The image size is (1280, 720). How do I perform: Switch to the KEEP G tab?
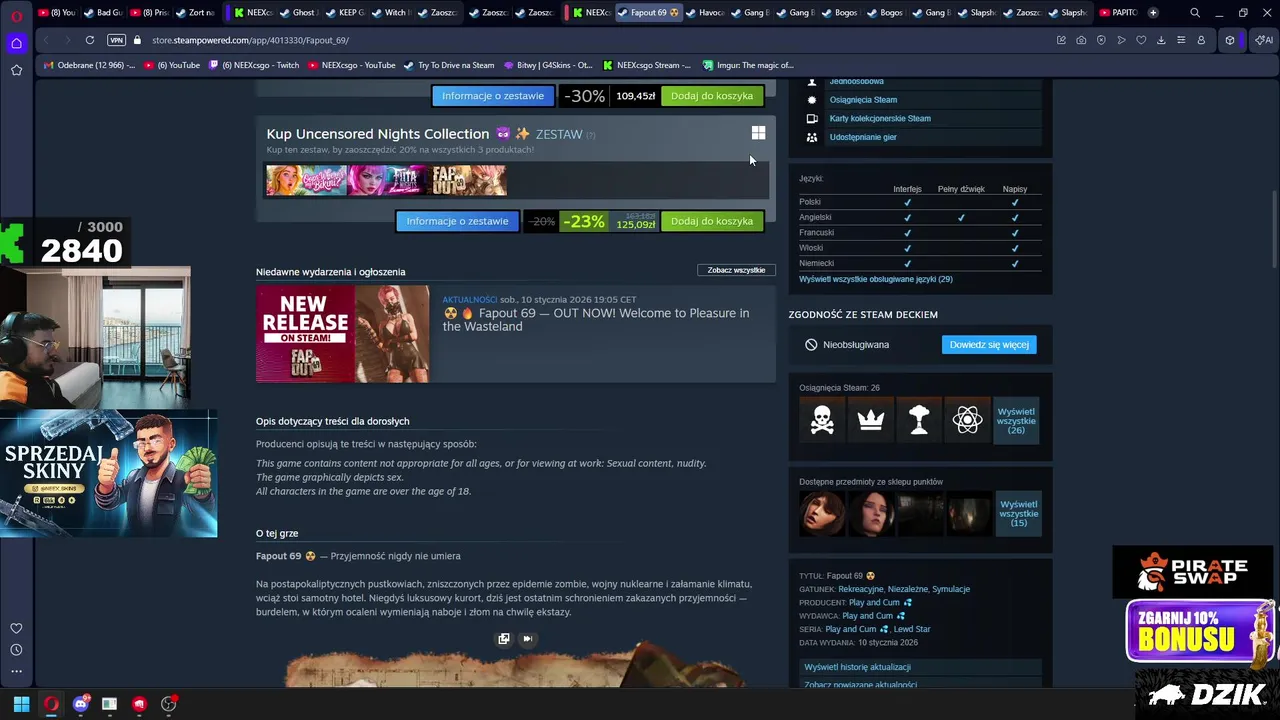(345, 13)
